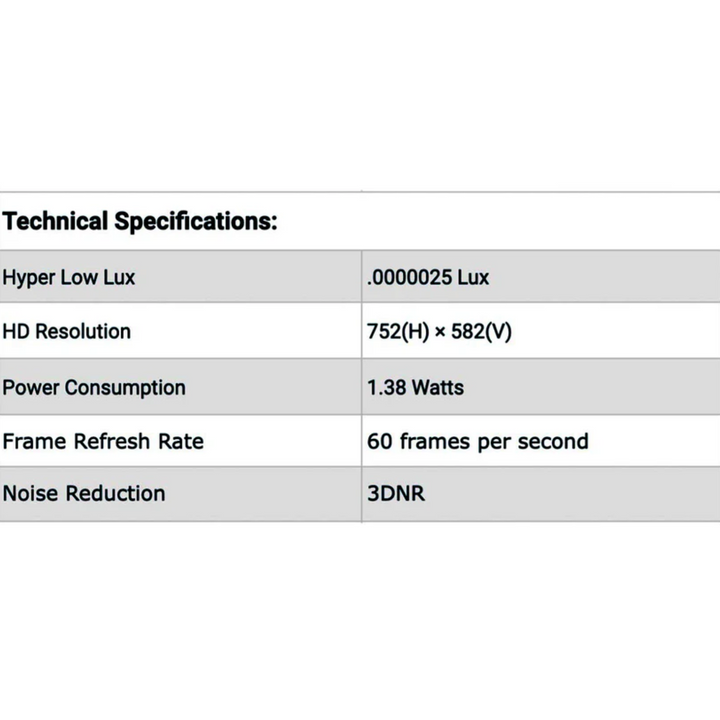Click the word Watts in the power row
Screen dimensions: 720x720
436,387
